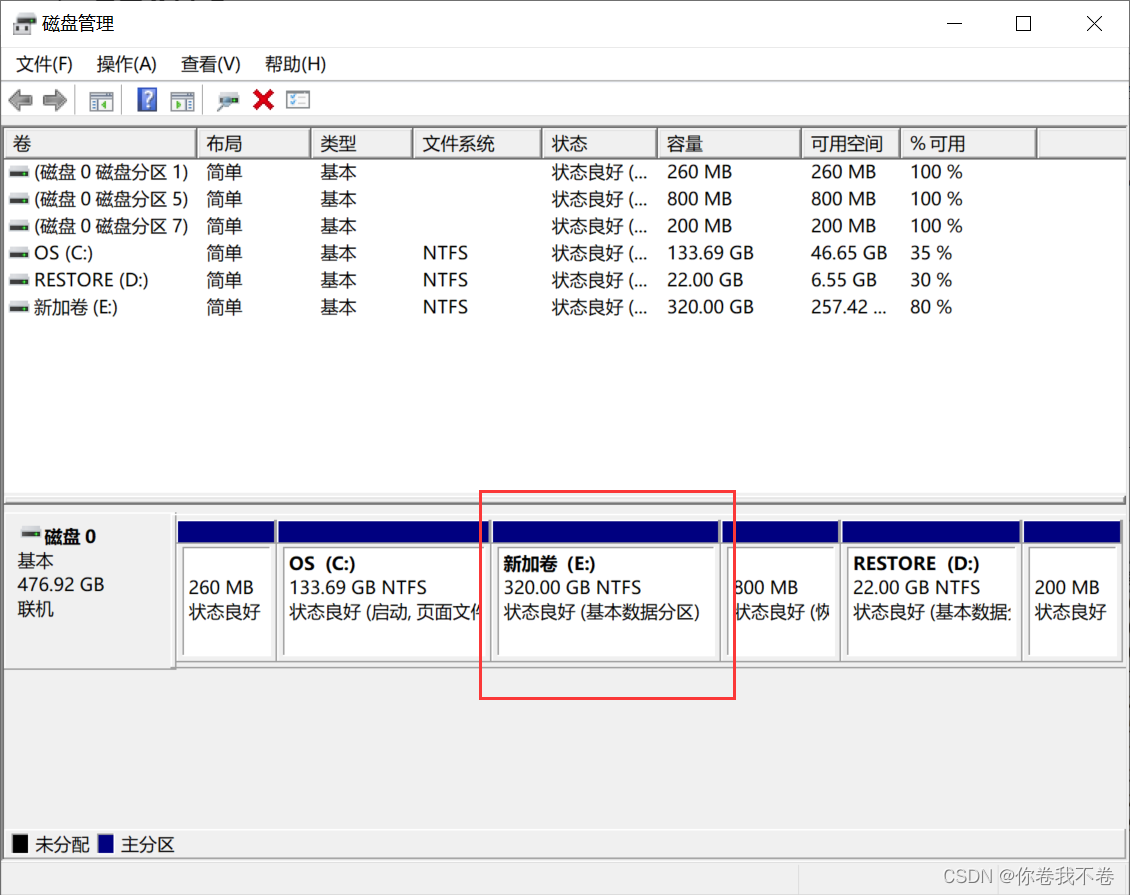This screenshot has width=1130, height=895.
Task: Select the OS (C:) partition block
Action: (383, 591)
